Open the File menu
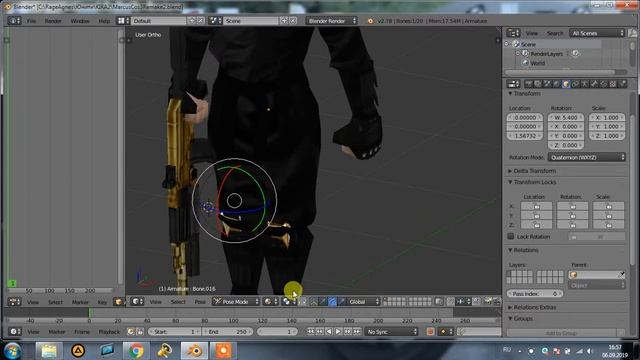This screenshot has width=640, height=360. (x=31, y=20)
